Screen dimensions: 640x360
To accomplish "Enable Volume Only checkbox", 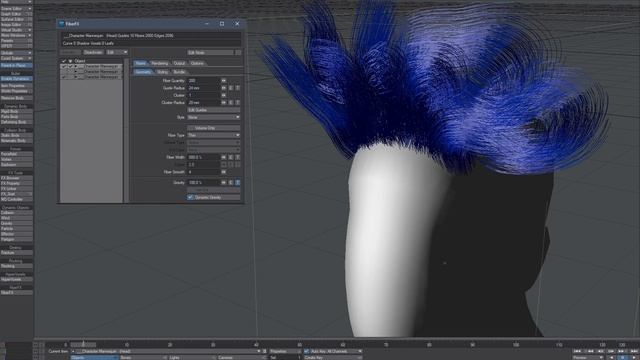I will pos(190,128).
